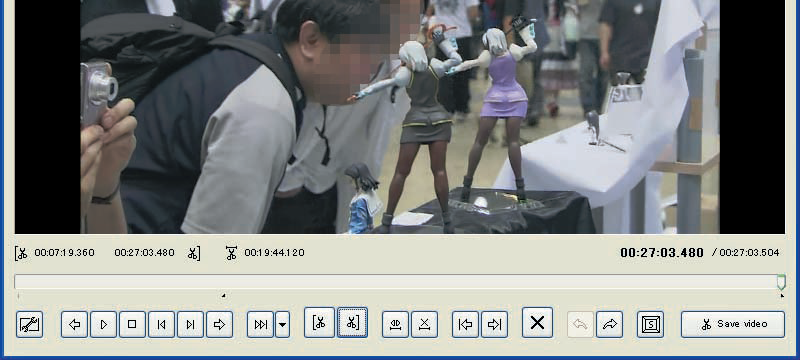Set selection start with left-bracket scissors
Viewport: 800px width, 360px height.
click(319, 322)
